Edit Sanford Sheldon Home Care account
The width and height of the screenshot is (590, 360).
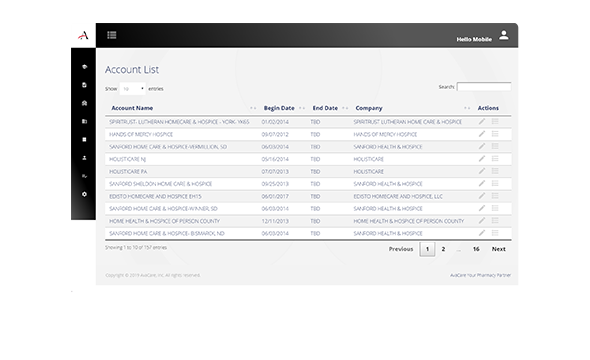pyautogui.click(x=482, y=184)
